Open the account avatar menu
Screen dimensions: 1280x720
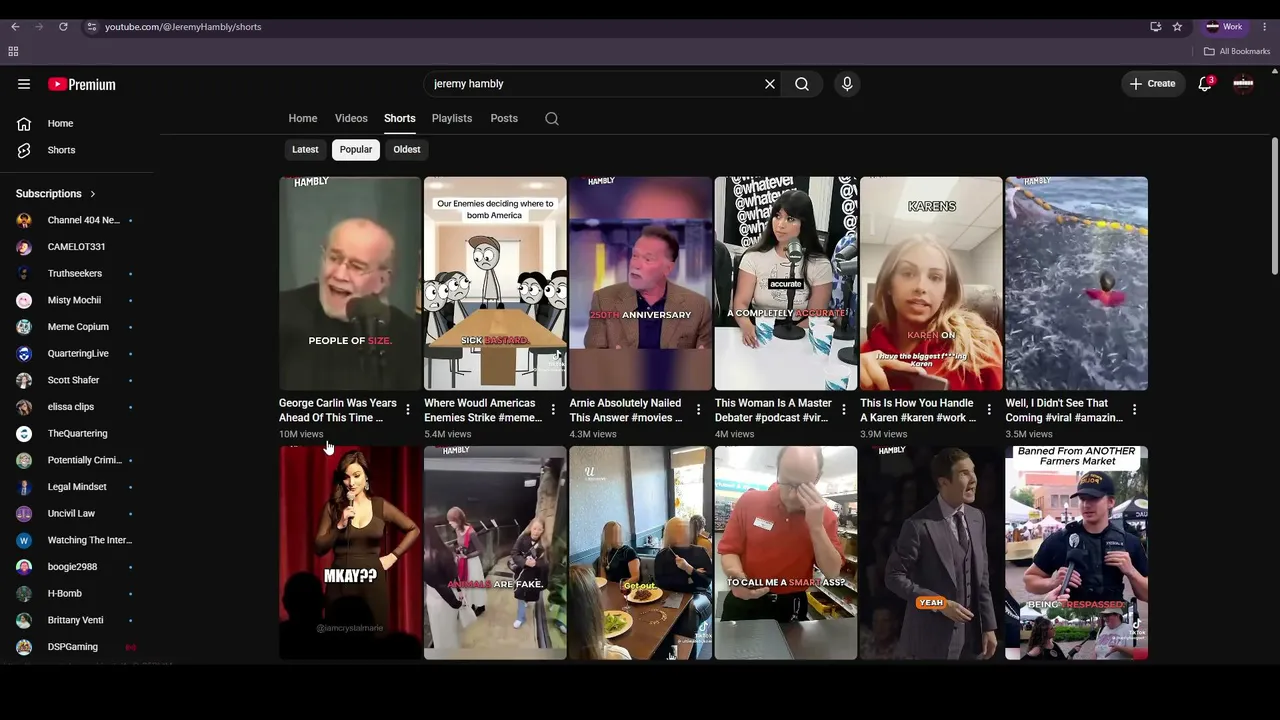(1244, 84)
